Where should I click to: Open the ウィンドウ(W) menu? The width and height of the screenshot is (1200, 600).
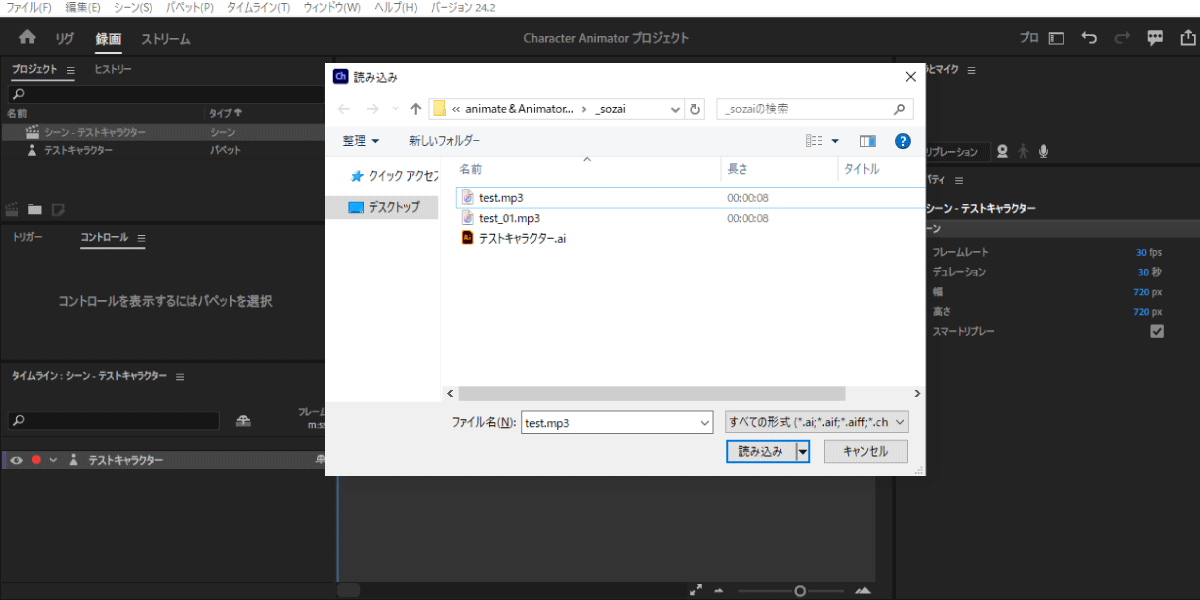click(x=331, y=7)
